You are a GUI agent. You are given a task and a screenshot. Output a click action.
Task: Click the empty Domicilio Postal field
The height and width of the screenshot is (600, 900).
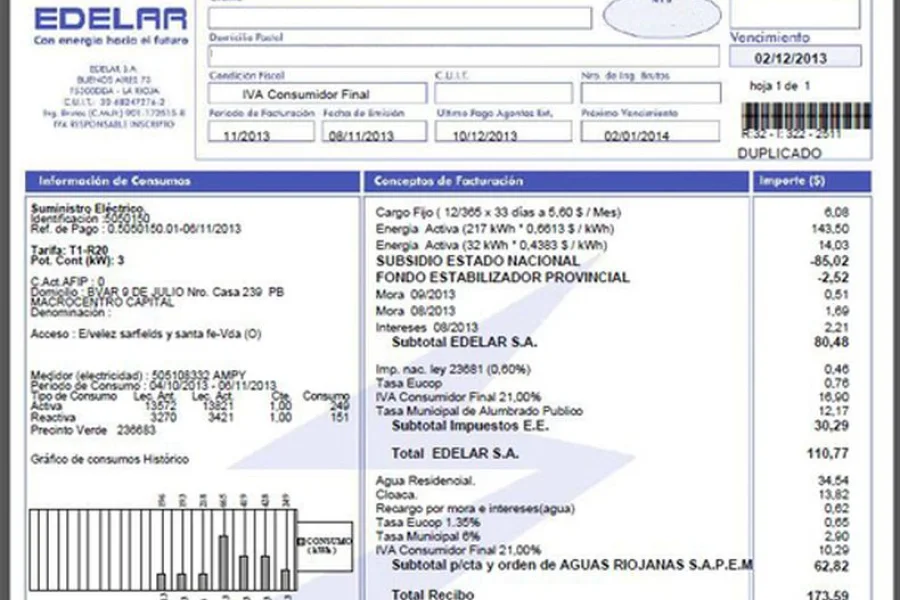pos(464,56)
